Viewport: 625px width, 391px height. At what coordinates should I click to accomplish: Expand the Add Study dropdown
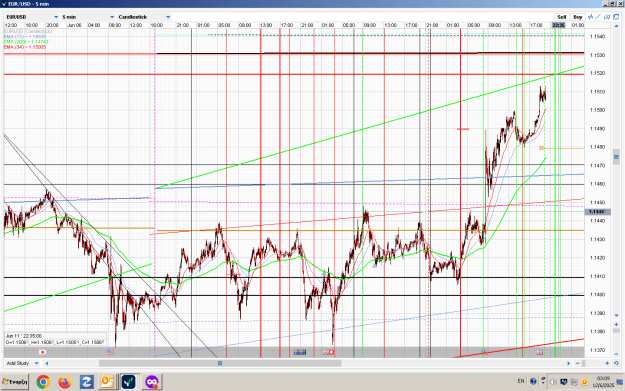[x=22, y=363]
